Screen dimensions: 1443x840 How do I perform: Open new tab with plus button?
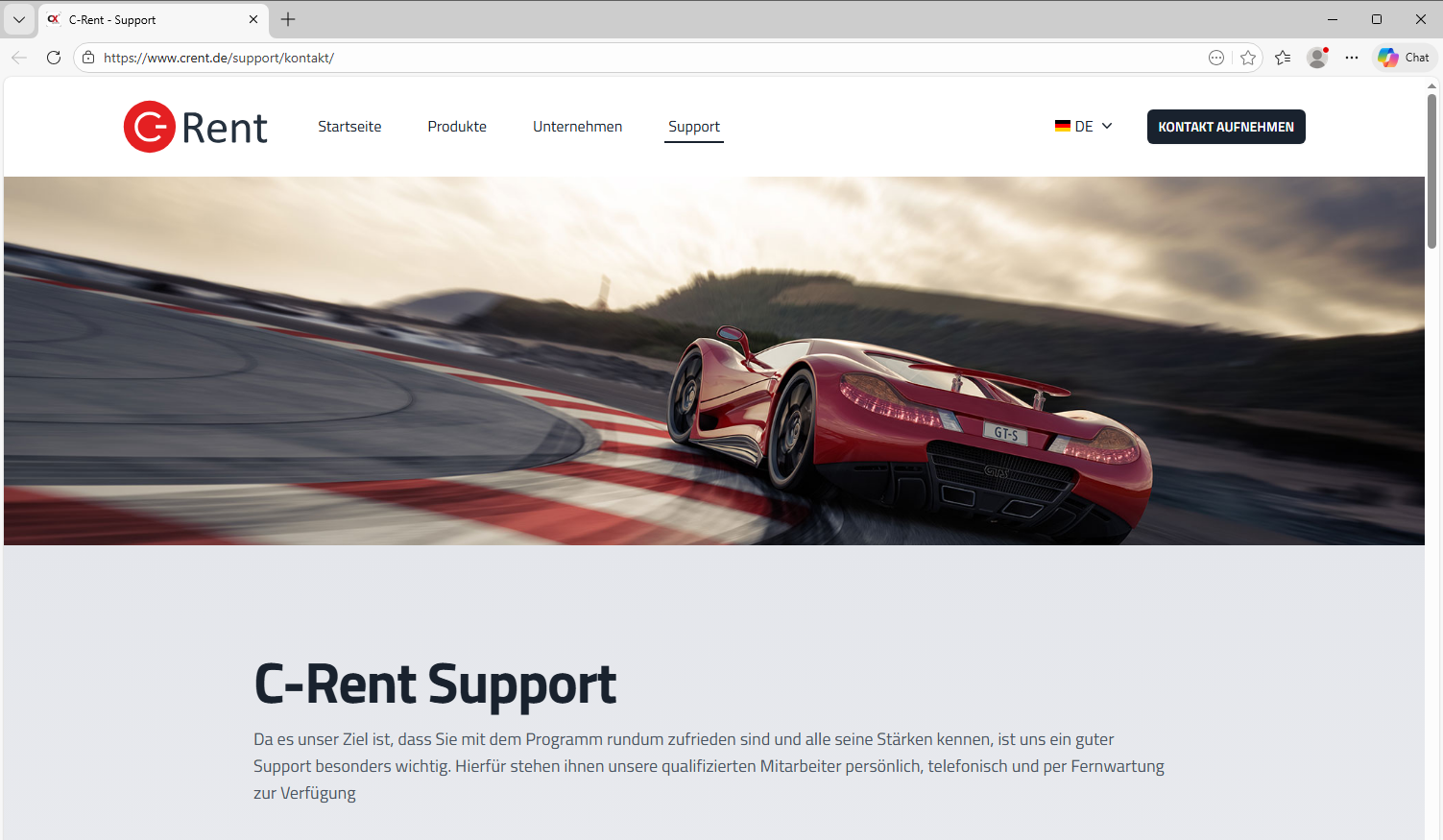[288, 19]
